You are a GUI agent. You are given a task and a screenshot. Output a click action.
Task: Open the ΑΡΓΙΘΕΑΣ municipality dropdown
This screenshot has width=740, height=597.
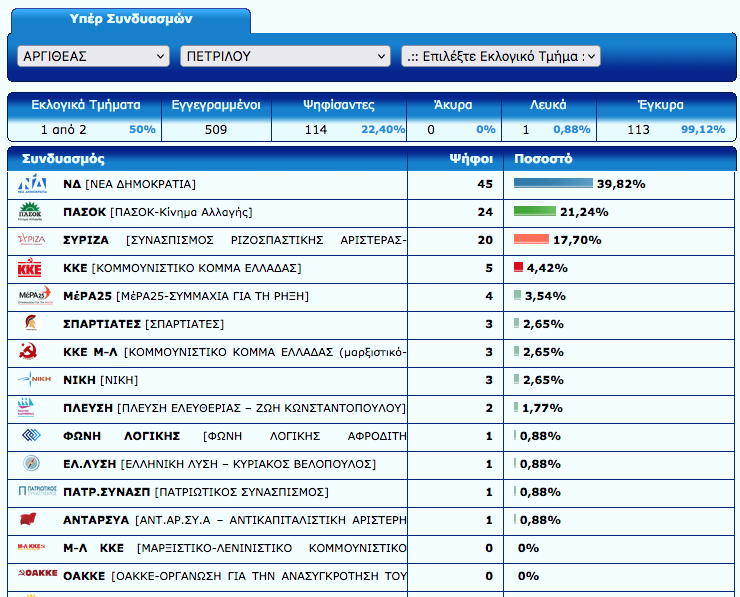[x=94, y=57]
